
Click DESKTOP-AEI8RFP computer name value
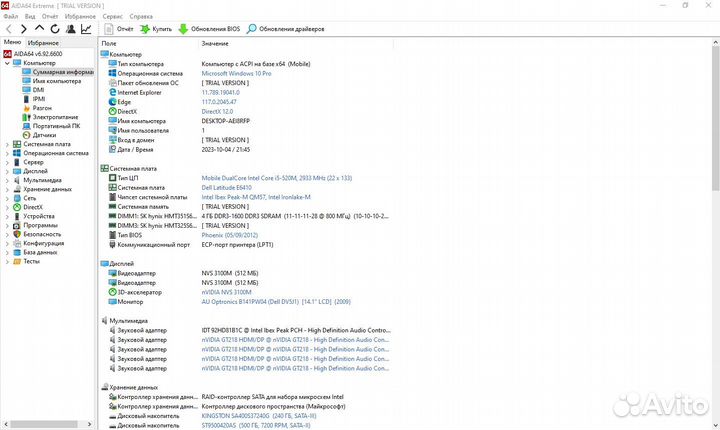225,121
